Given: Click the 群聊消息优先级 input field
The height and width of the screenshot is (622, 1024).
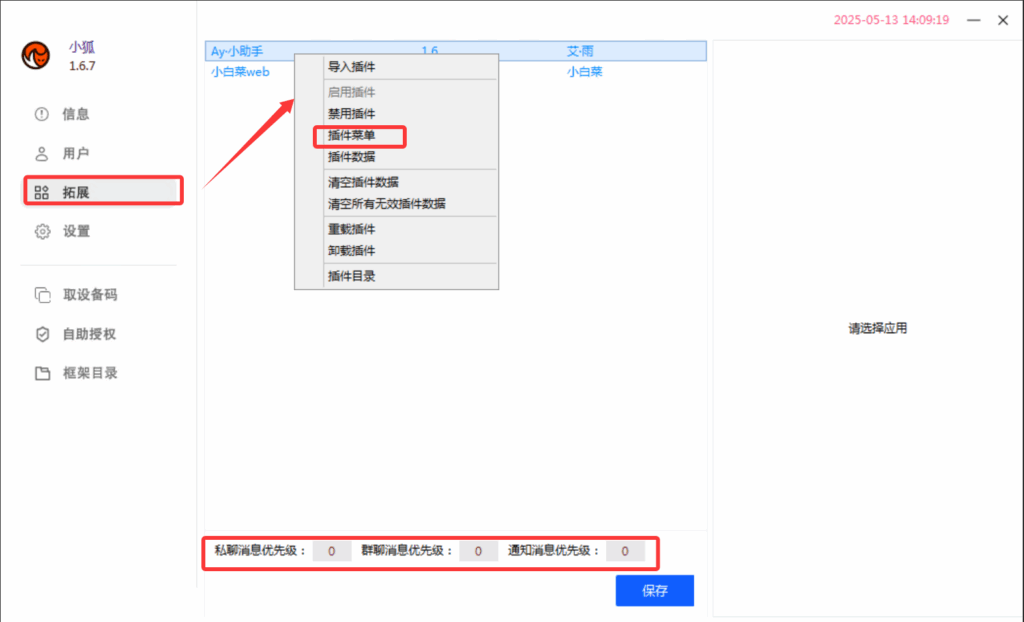Looking at the screenshot, I should (478, 551).
